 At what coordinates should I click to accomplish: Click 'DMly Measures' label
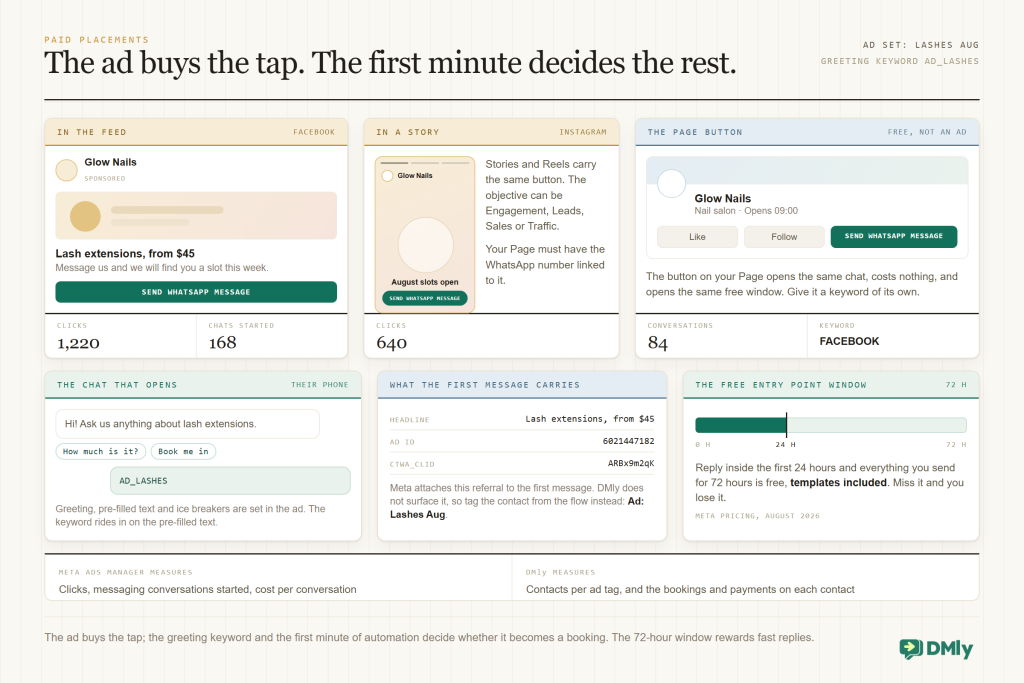pyautogui.click(x=560, y=573)
